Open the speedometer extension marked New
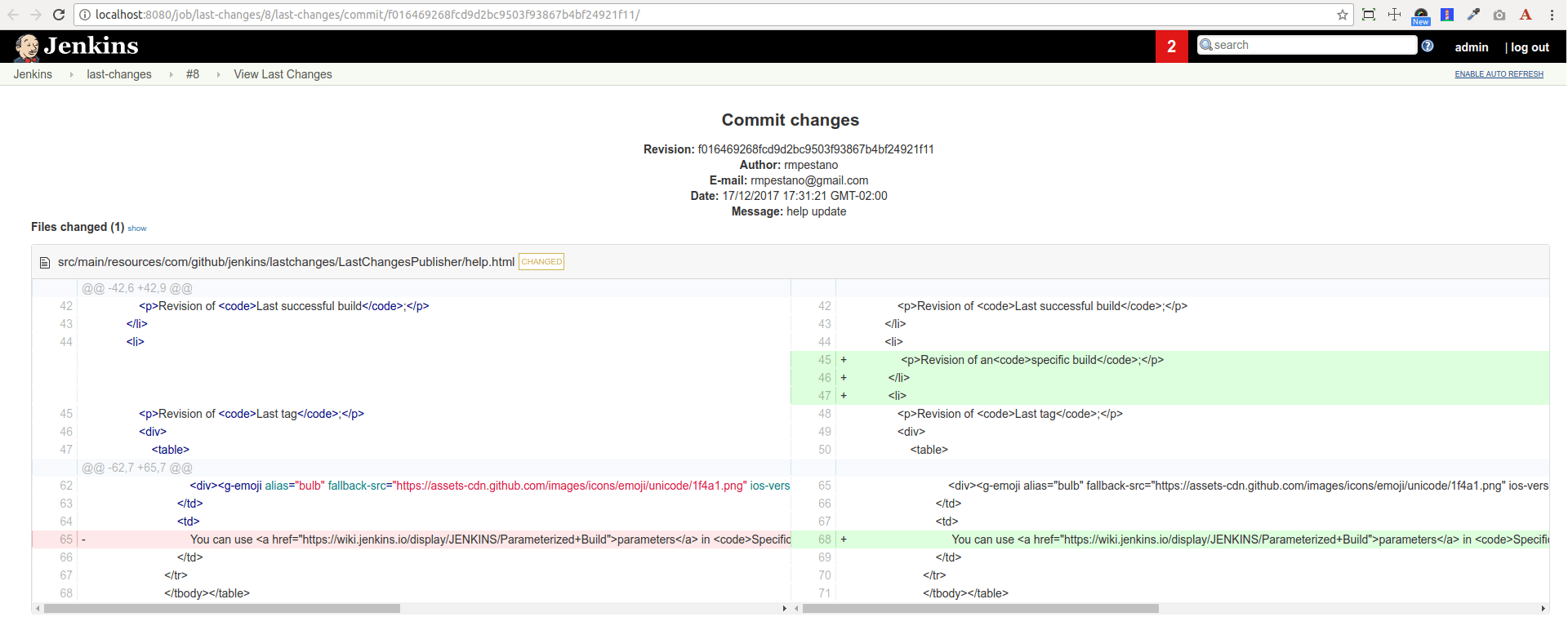The width and height of the screenshot is (1568, 626). [1421, 16]
